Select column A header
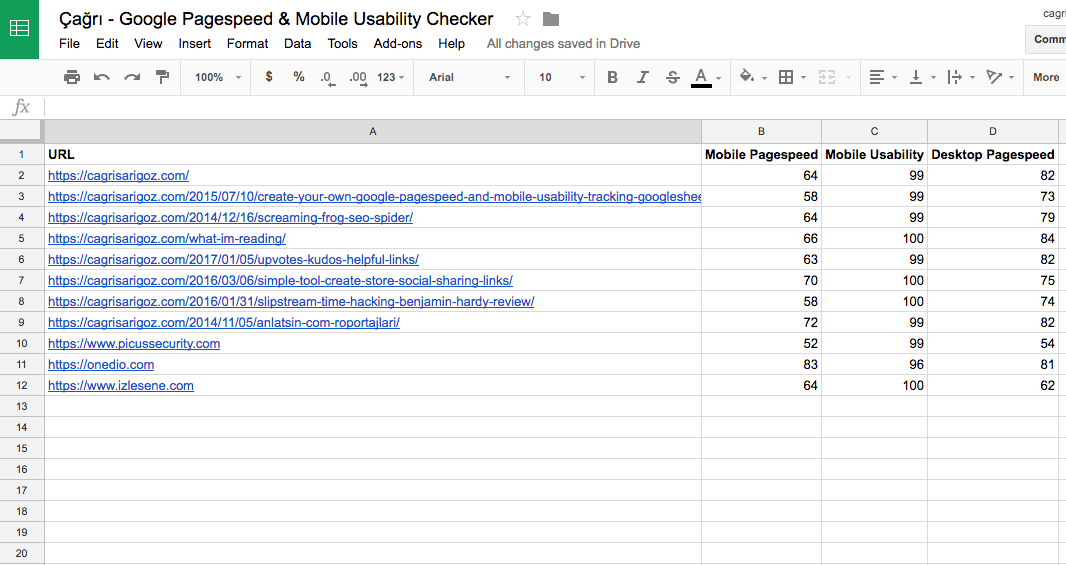This screenshot has height=565, width=1066. tap(373, 131)
